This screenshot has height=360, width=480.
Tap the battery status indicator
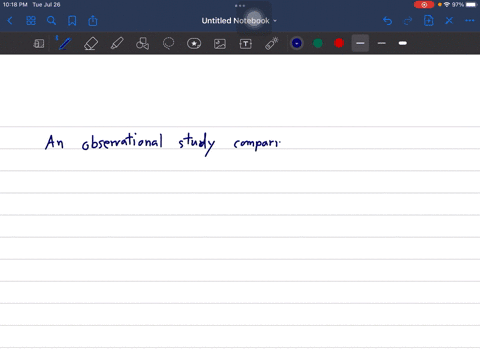pyautogui.click(x=471, y=5)
